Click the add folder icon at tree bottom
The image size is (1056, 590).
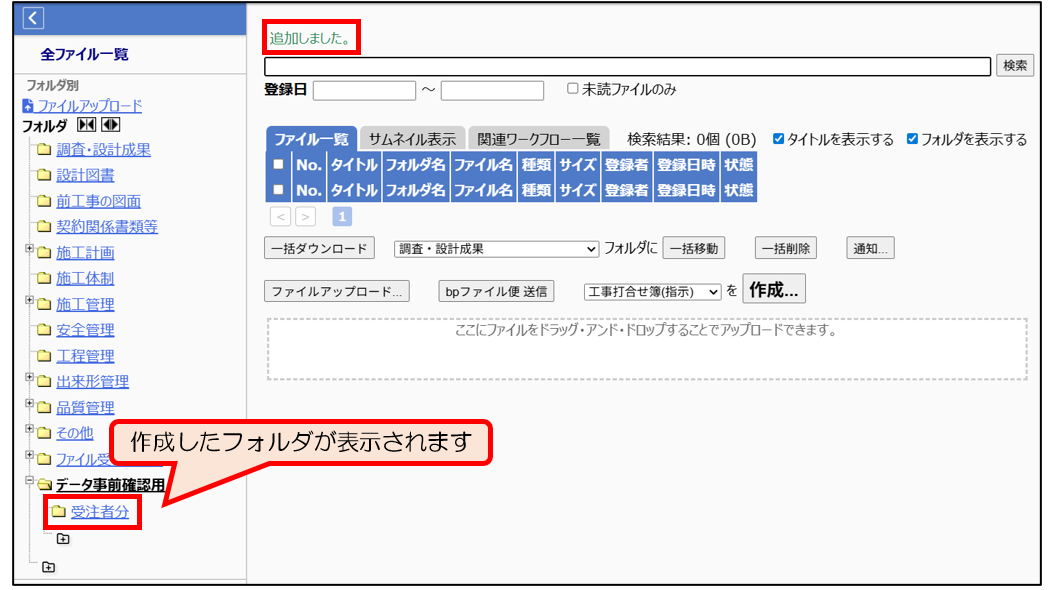point(47,567)
